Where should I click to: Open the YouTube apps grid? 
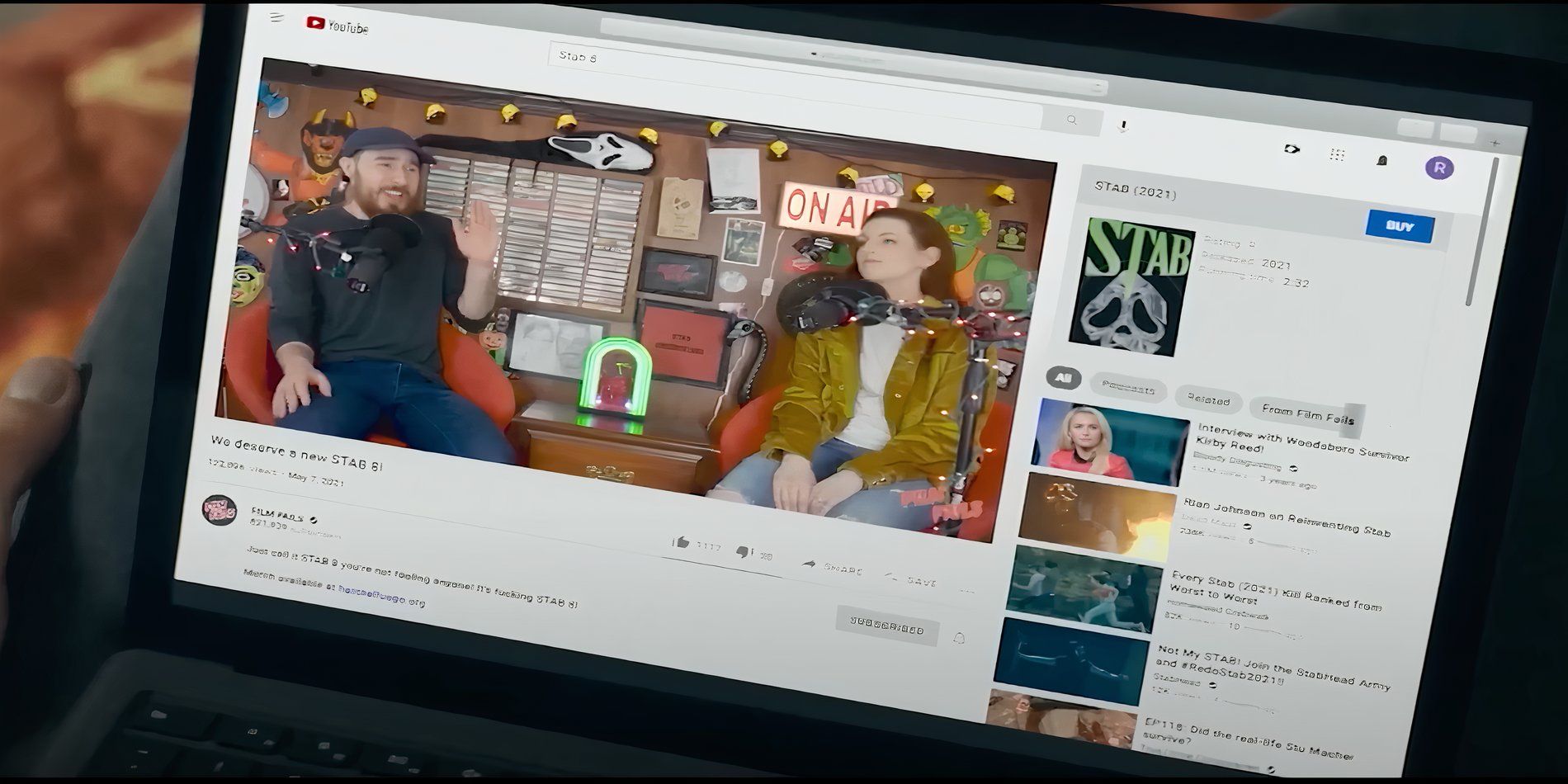point(1338,154)
